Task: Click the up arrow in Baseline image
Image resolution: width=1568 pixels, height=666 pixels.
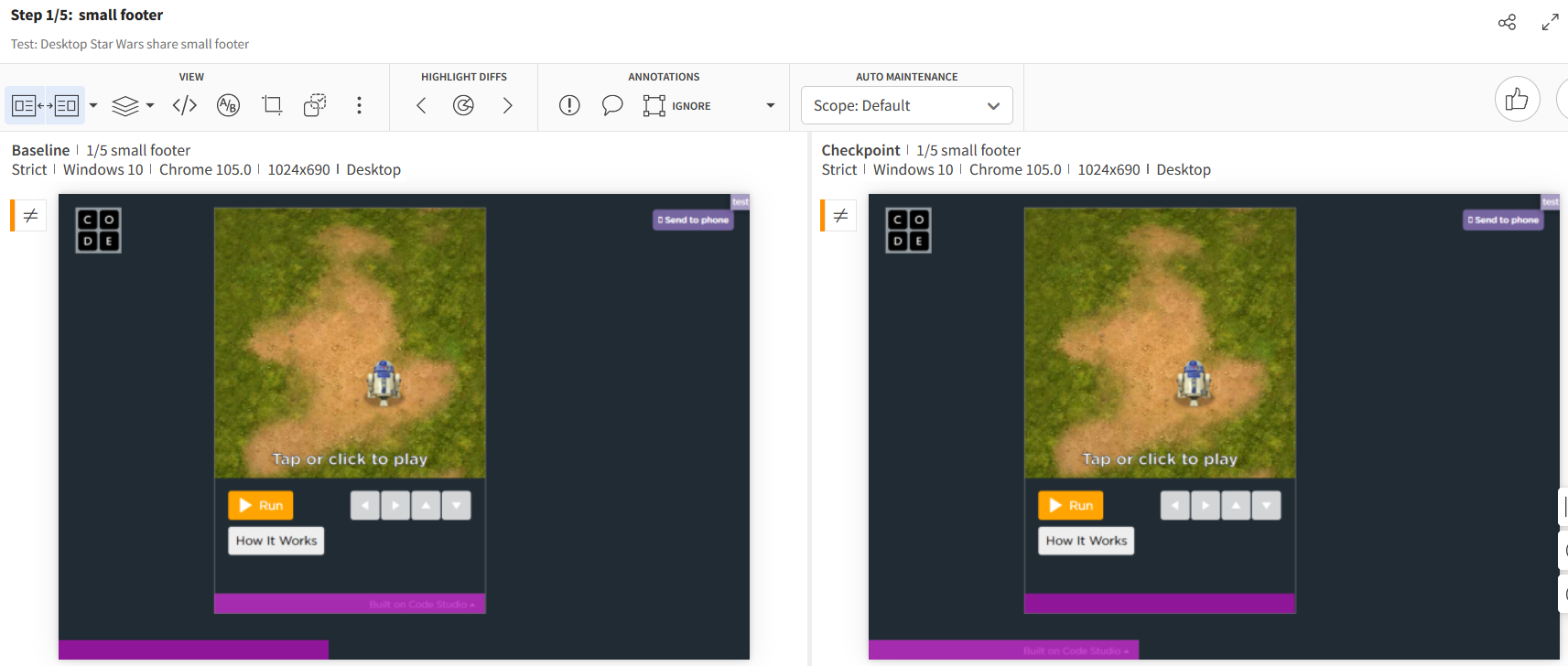Action: pos(426,505)
